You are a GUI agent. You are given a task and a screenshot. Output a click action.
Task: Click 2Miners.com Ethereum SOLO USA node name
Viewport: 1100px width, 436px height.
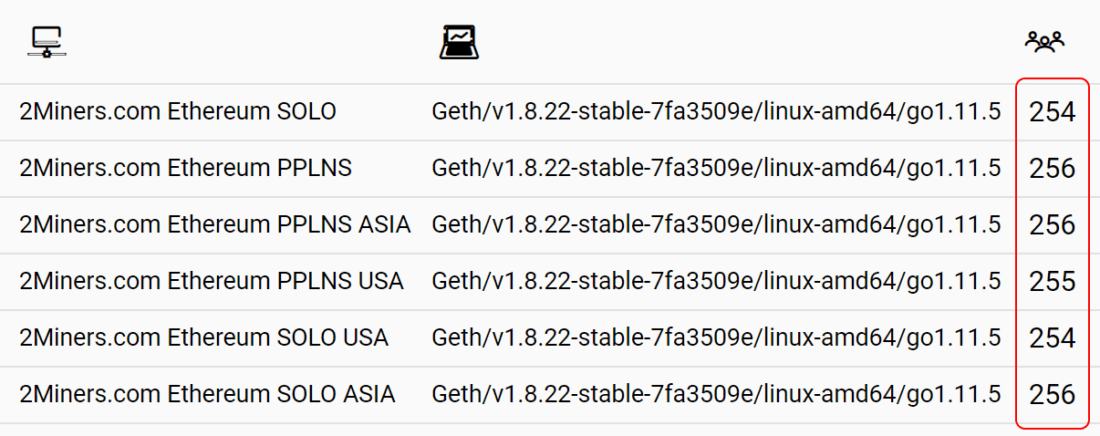click(x=203, y=337)
